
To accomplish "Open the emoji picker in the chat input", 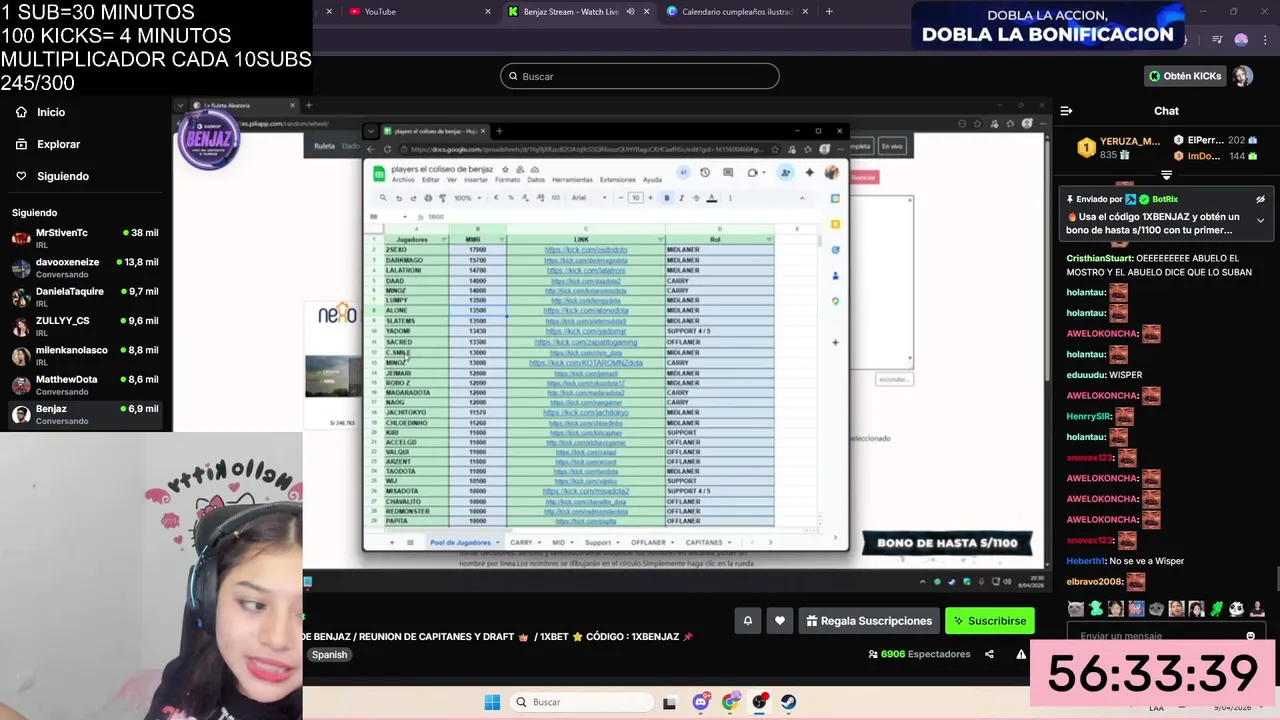I will (x=1250, y=636).
